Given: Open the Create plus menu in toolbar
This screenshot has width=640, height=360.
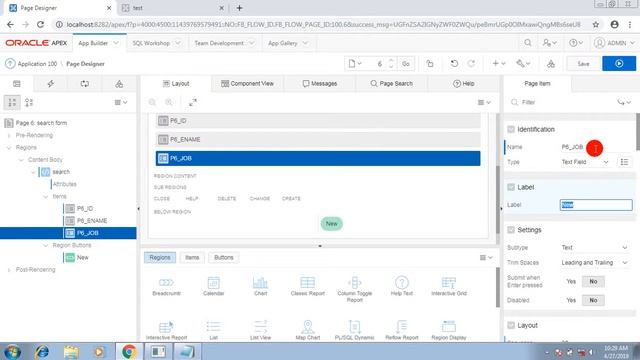Looking at the screenshot, I should point(498,64).
